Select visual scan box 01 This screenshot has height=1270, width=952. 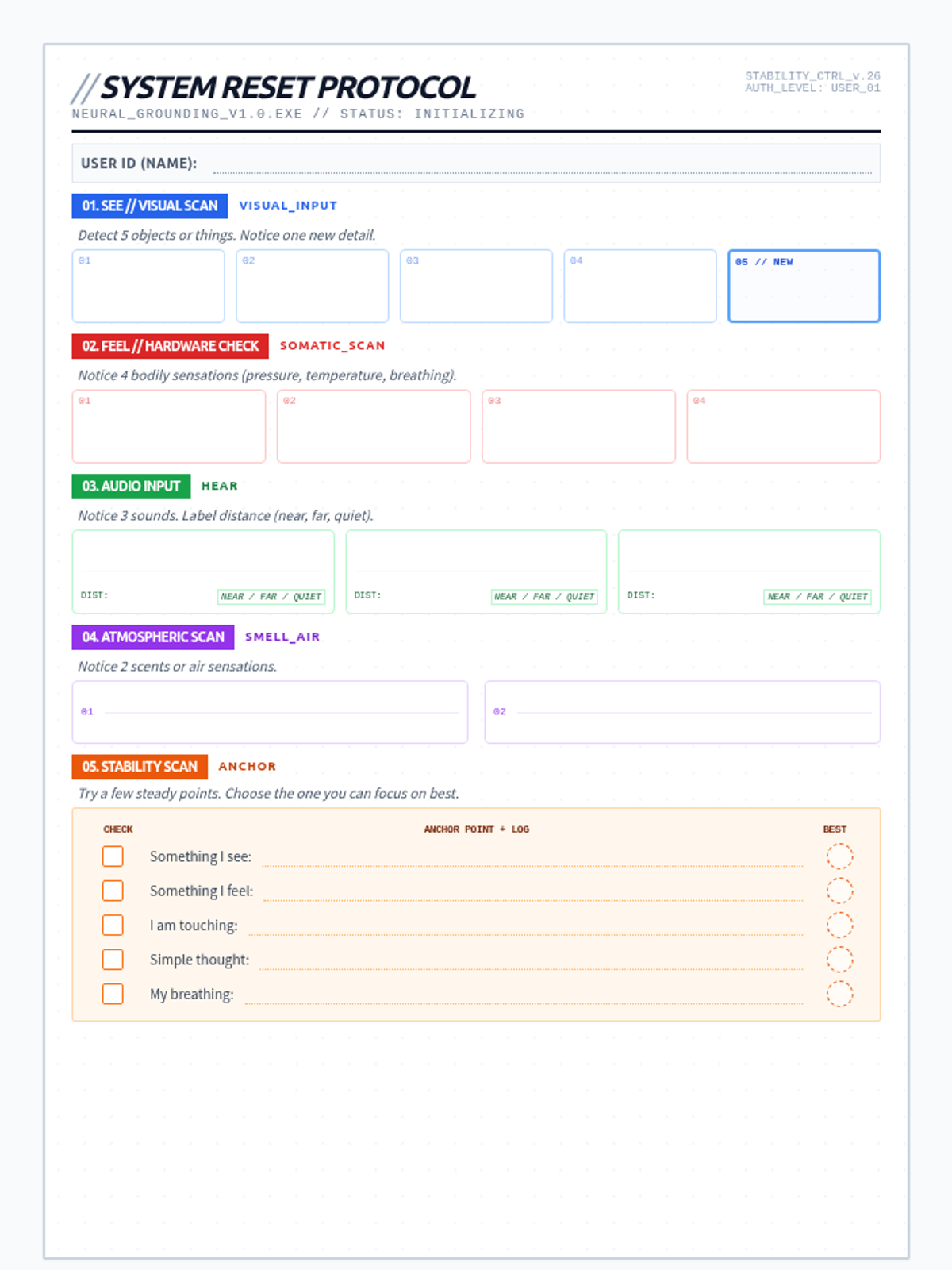pyautogui.click(x=148, y=287)
